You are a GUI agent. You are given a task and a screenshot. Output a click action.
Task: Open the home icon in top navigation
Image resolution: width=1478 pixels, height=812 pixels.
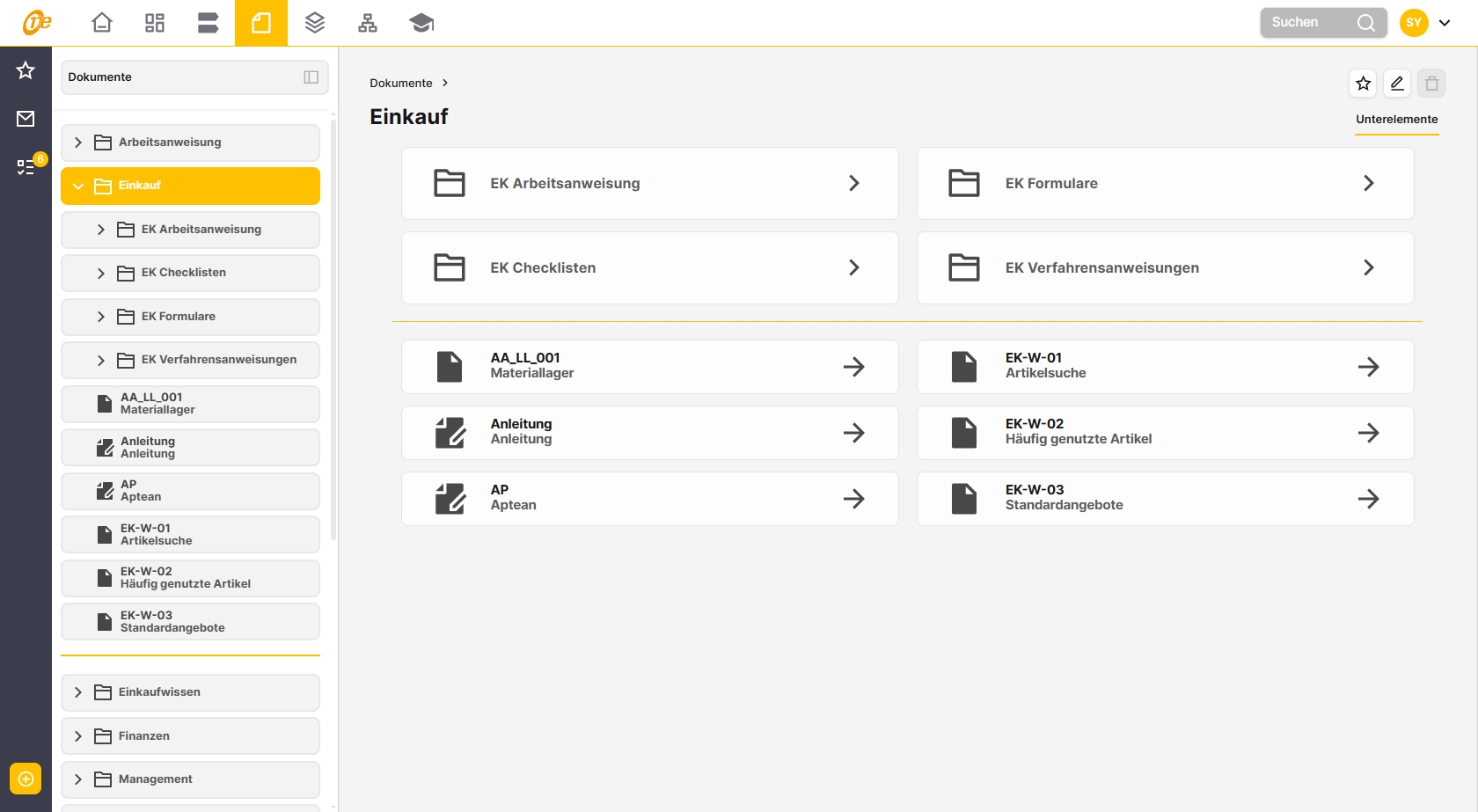(102, 23)
